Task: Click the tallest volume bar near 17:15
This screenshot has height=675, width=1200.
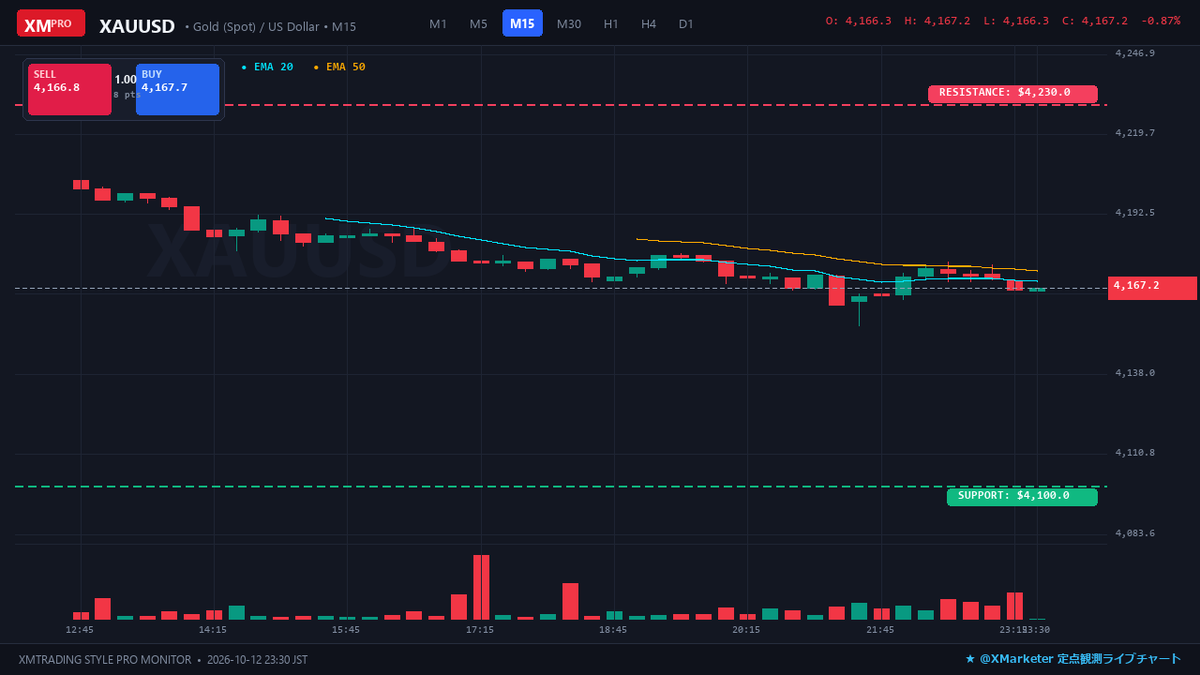Action: pyautogui.click(x=481, y=587)
